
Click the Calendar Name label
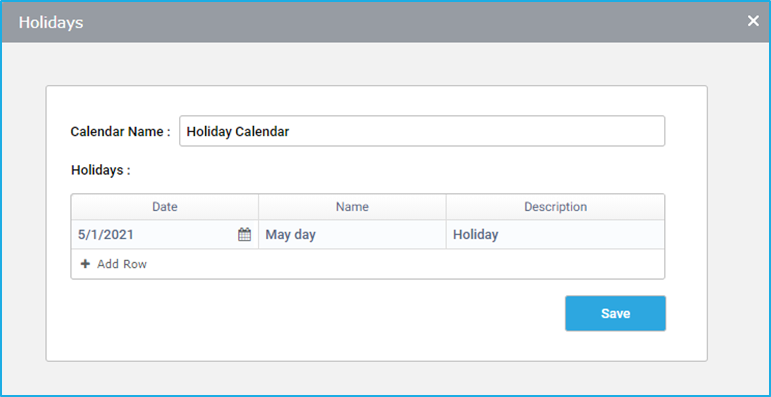[x=120, y=132]
